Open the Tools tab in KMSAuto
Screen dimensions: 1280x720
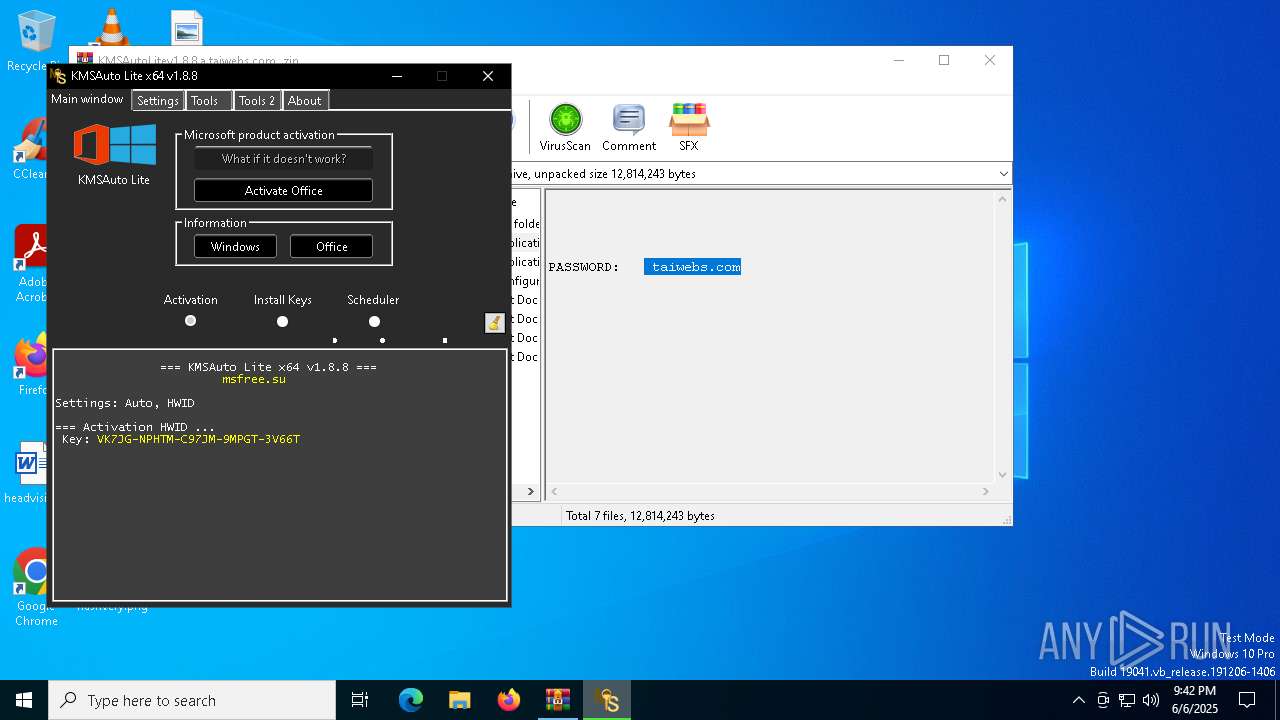(x=208, y=101)
